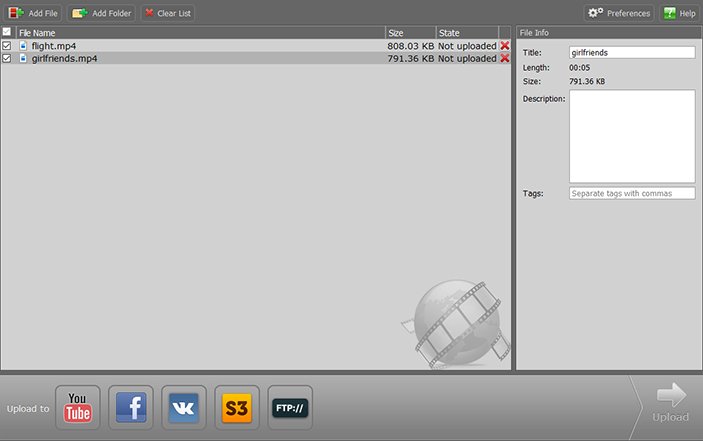
Task: Toggle the flight.mp4 checkbox
Action: 7,46
